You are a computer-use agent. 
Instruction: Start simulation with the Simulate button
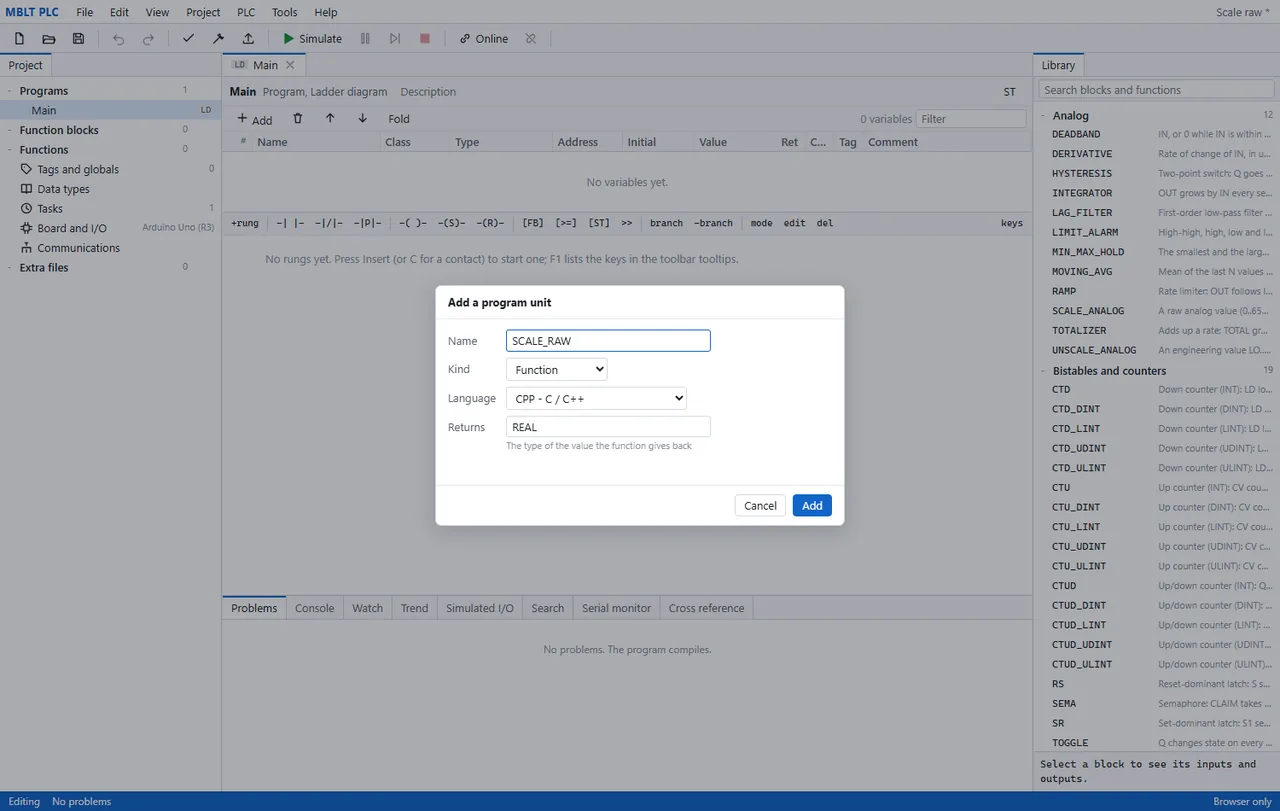pos(312,39)
